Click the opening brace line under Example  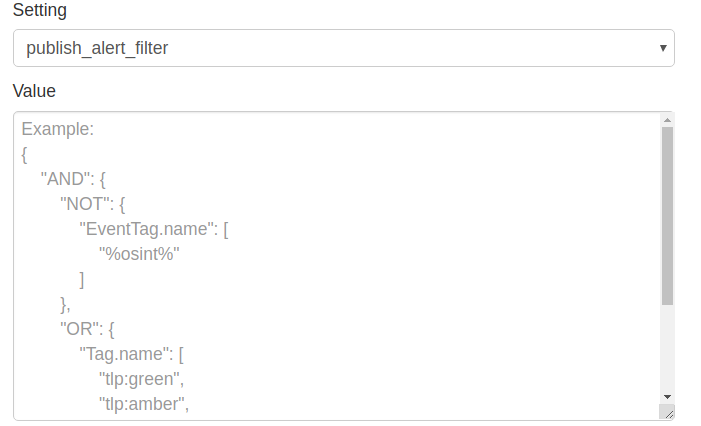click(x=24, y=154)
